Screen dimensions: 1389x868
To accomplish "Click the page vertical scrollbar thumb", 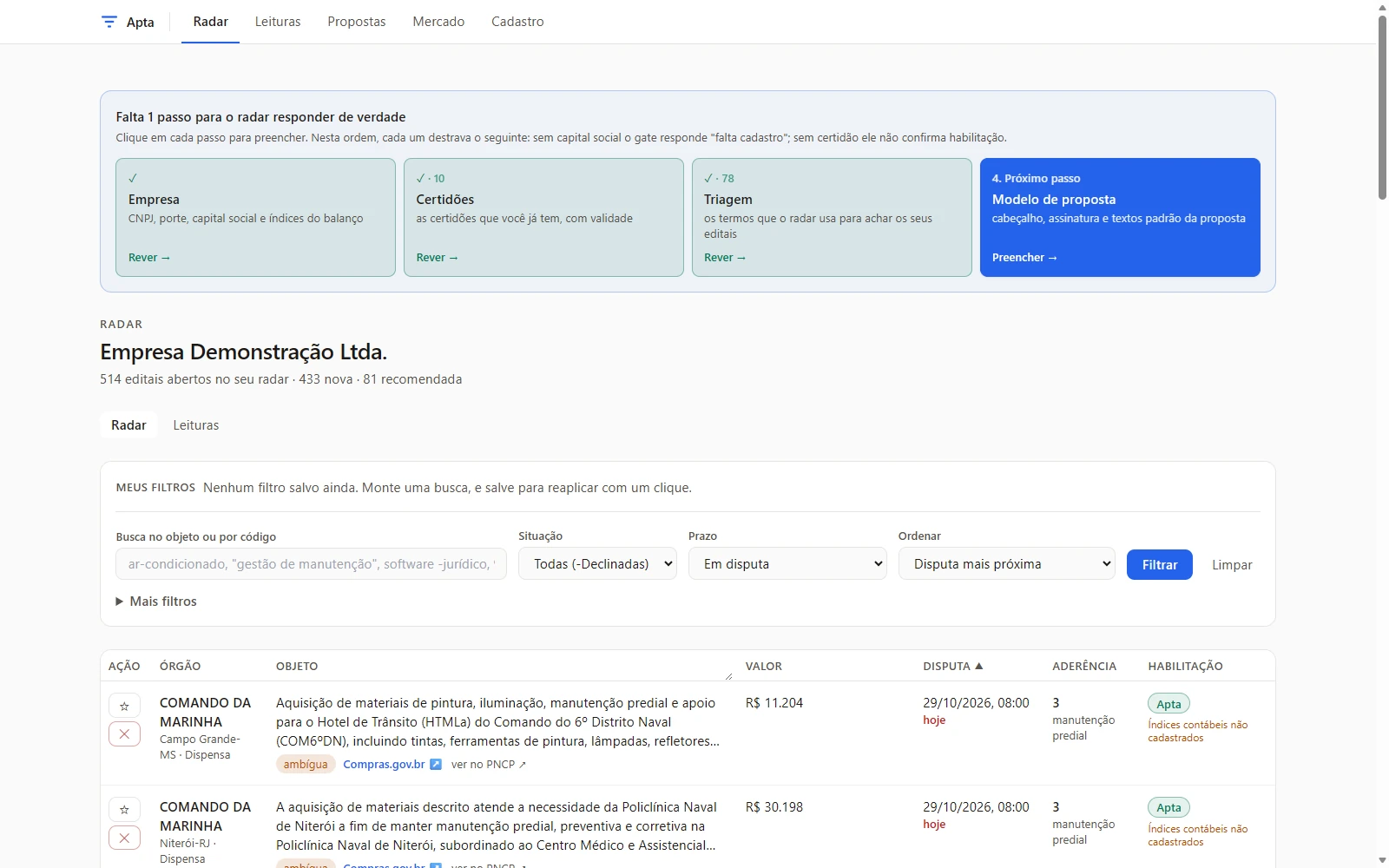I will pos(1382,108).
